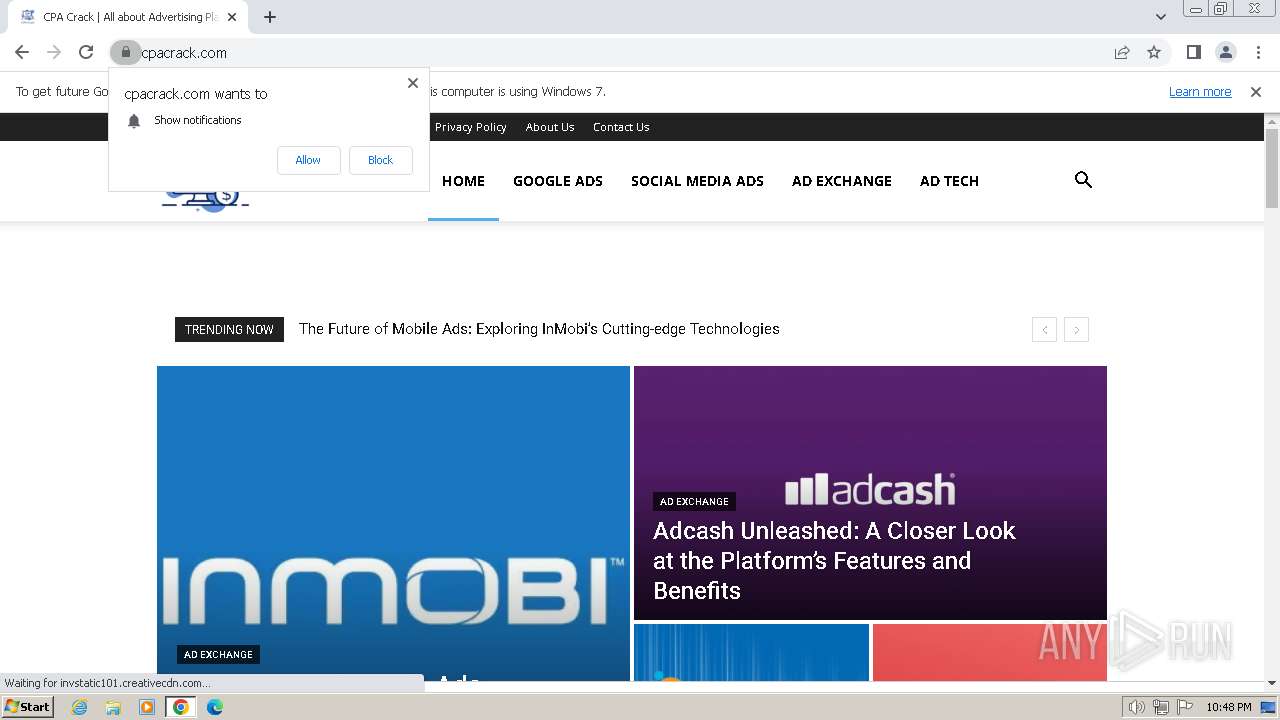Go back using the browser back arrow
This screenshot has height=720, width=1280.
(x=22, y=52)
